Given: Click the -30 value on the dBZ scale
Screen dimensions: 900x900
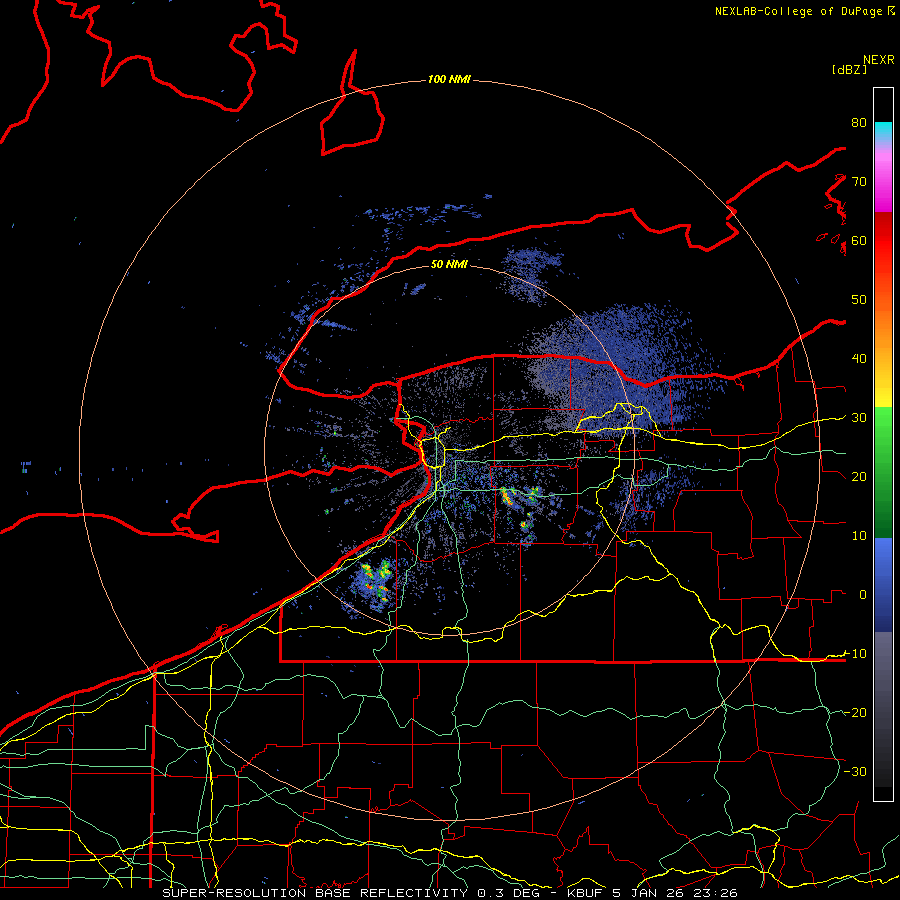Looking at the screenshot, I should 855,772.
